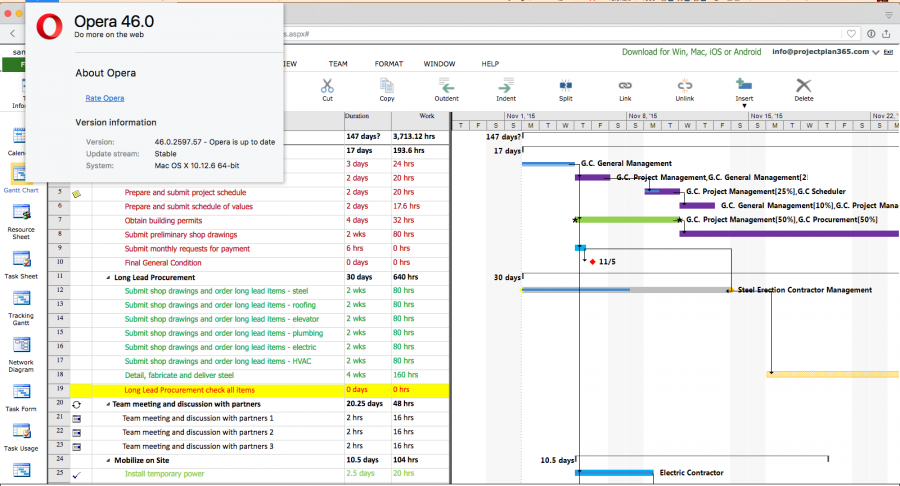Go back with the browser back arrow
900x486 pixels.
(x=13, y=34)
